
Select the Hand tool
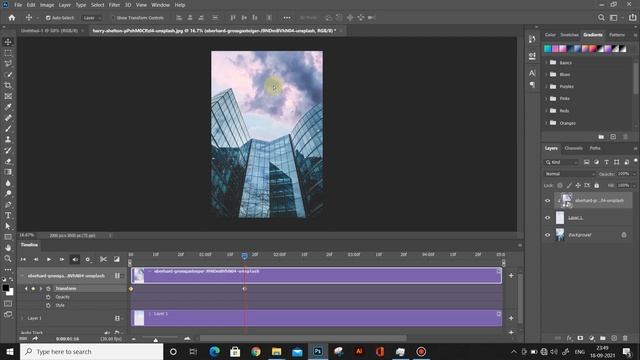click(x=8, y=247)
